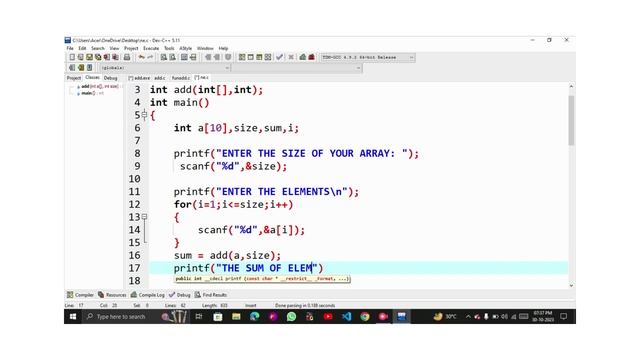This screenshot has height=360, width=640.
Task: Open File Explorer from the taskbar
Action: (x=236, y=316)
